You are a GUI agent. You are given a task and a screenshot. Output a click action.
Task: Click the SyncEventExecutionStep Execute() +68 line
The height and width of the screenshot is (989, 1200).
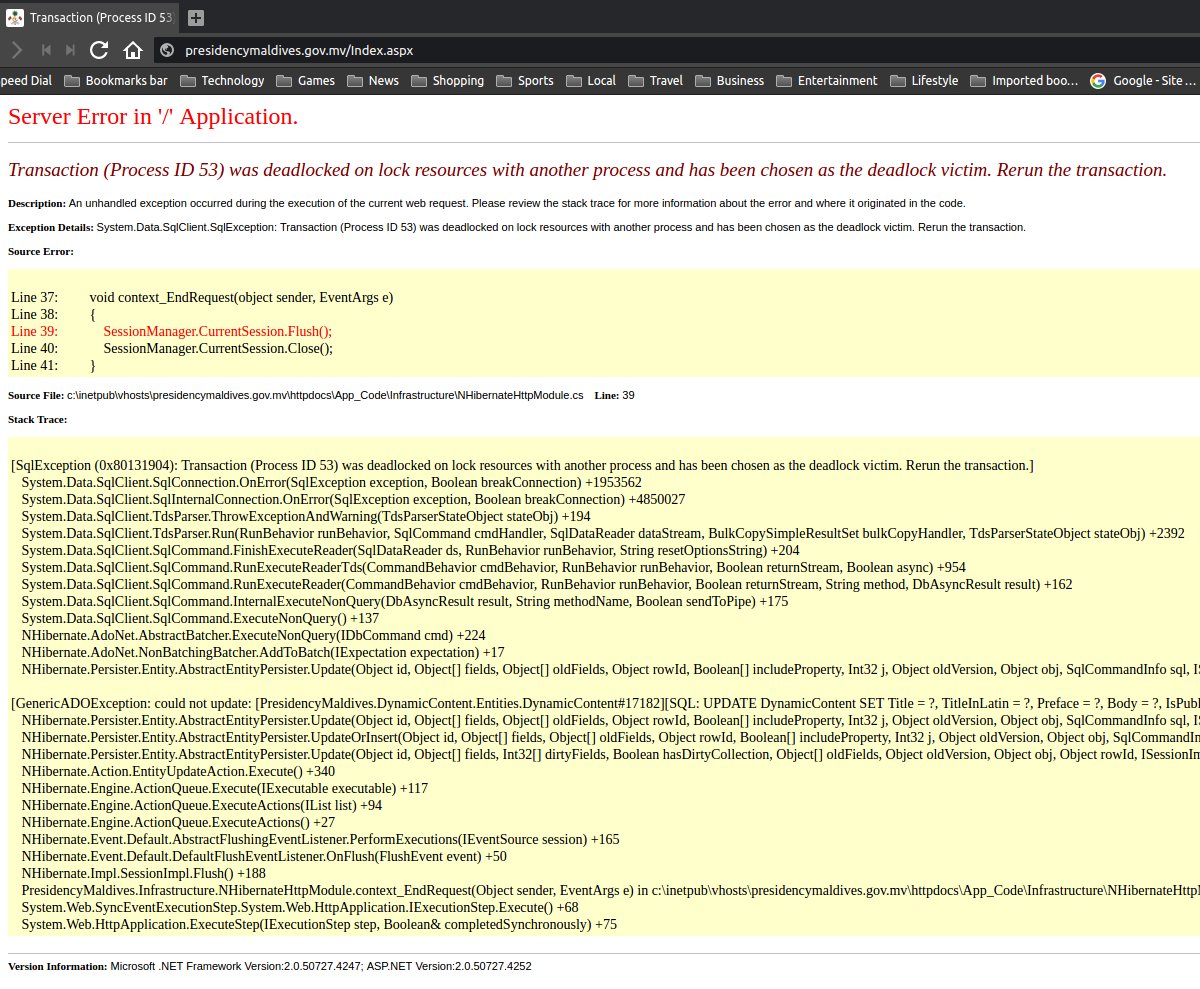pyautogui.click(x=300, y=907)
